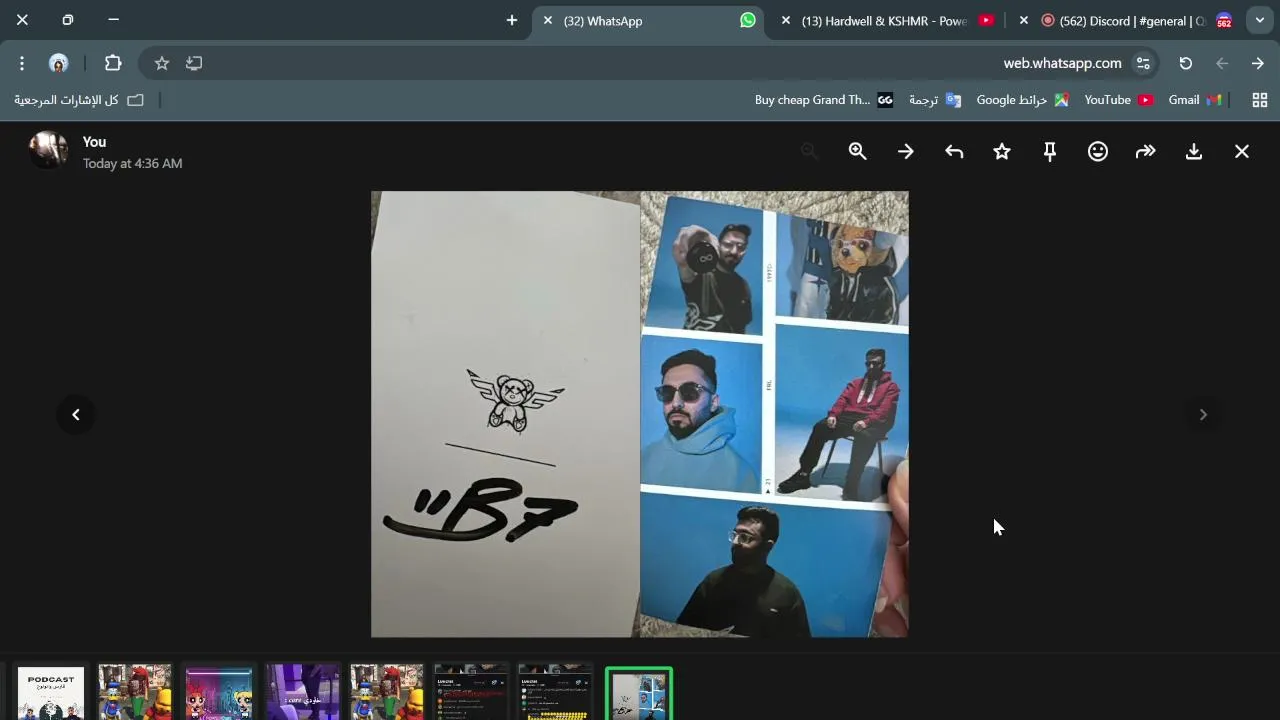Show previous media with left chevron
Viewport: 1280px width, 720px height.
point(76,414)
